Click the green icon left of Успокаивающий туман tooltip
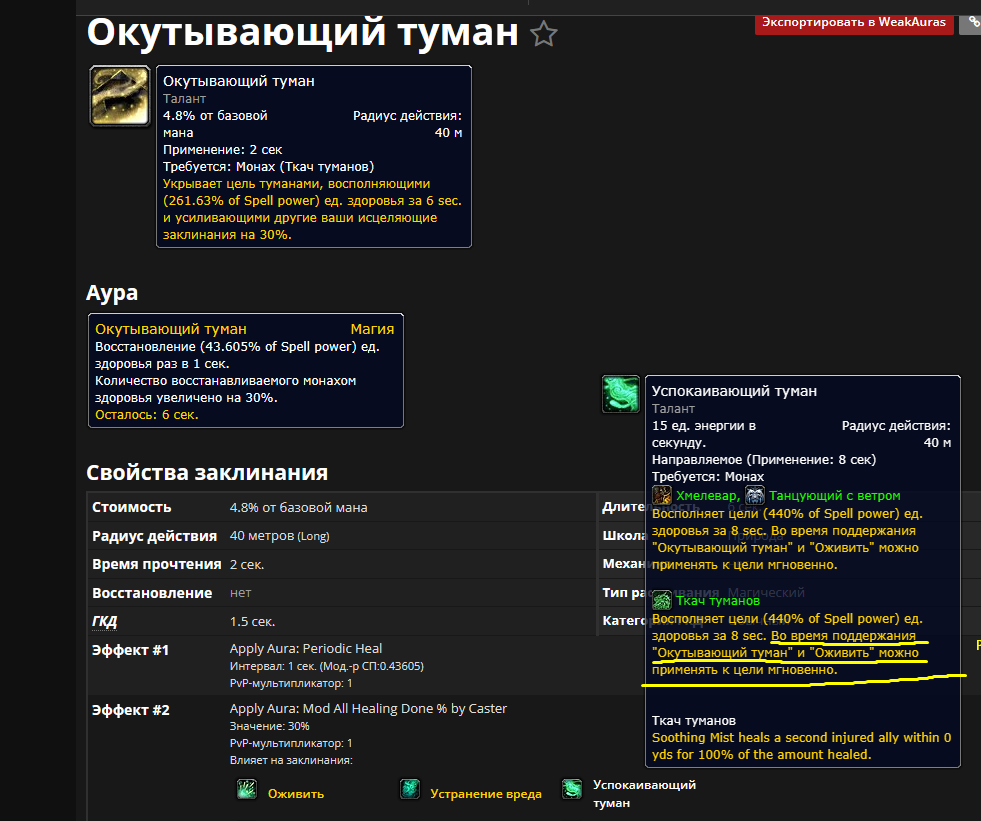Screen dimensions: 981x821 coord(621,394)
